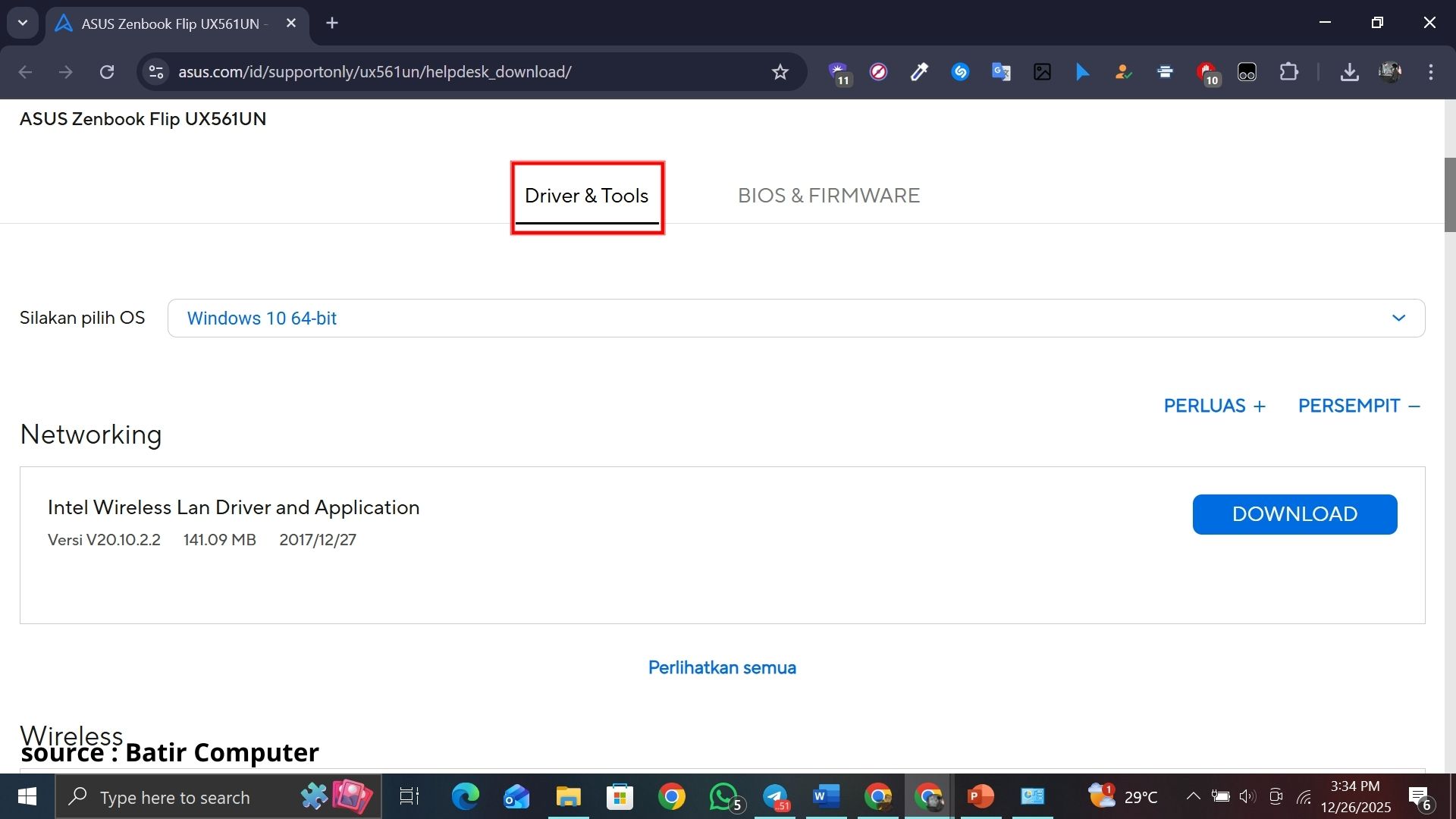Viewport: 1456px width, 819px height.
Task: Open Task View on the taskbar
Action: [409, 797]
